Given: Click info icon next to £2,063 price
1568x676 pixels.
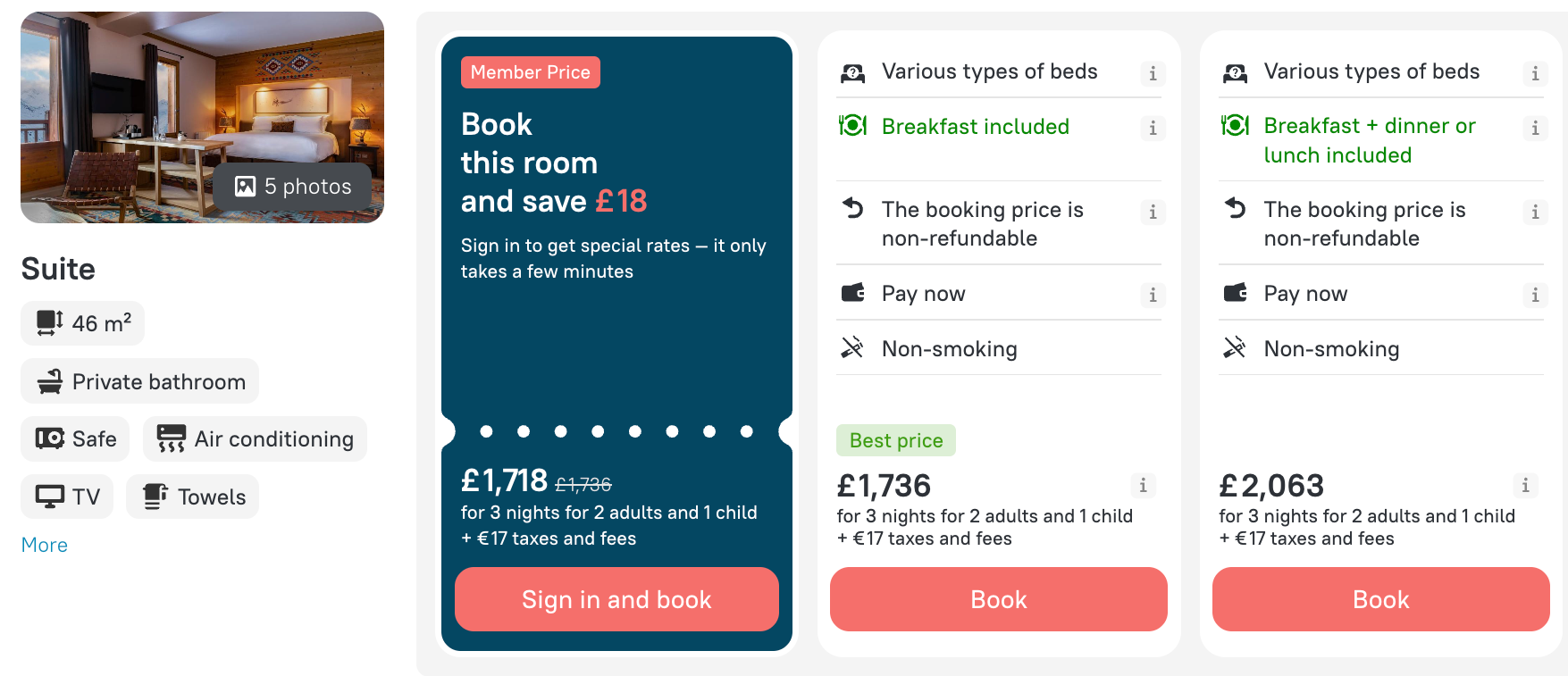Looking at the screenshot, I should 1525,485.
